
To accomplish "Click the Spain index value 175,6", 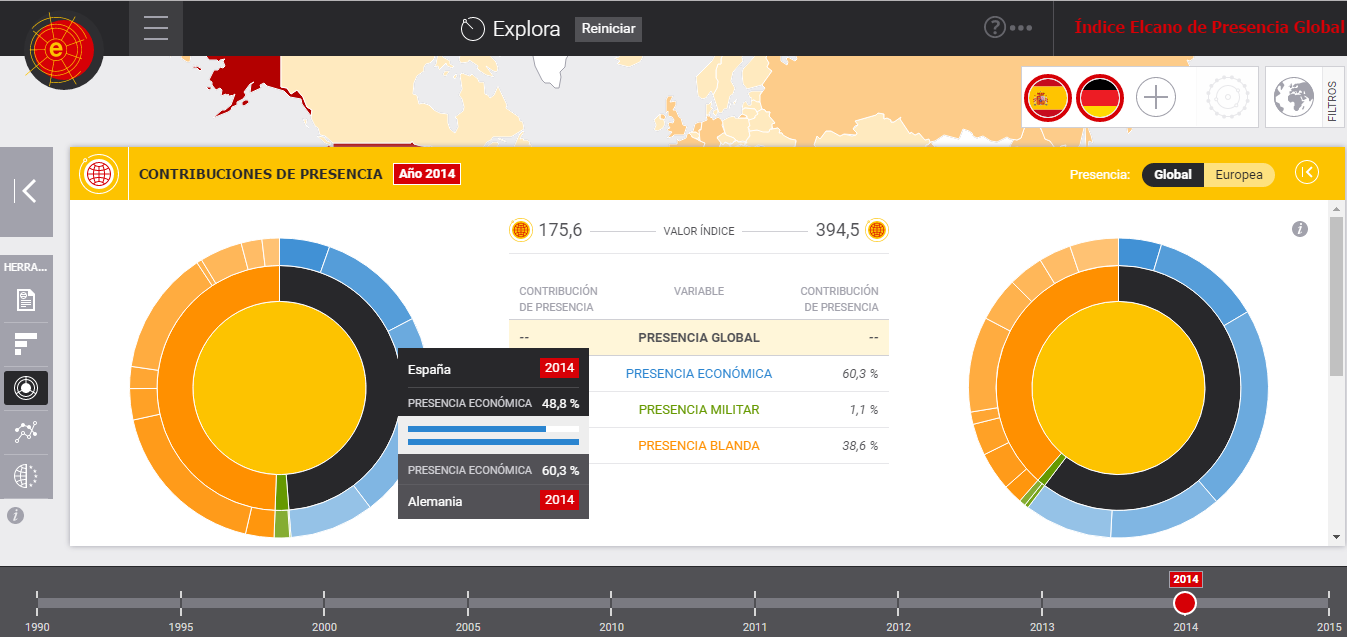I will click(560, 231).
